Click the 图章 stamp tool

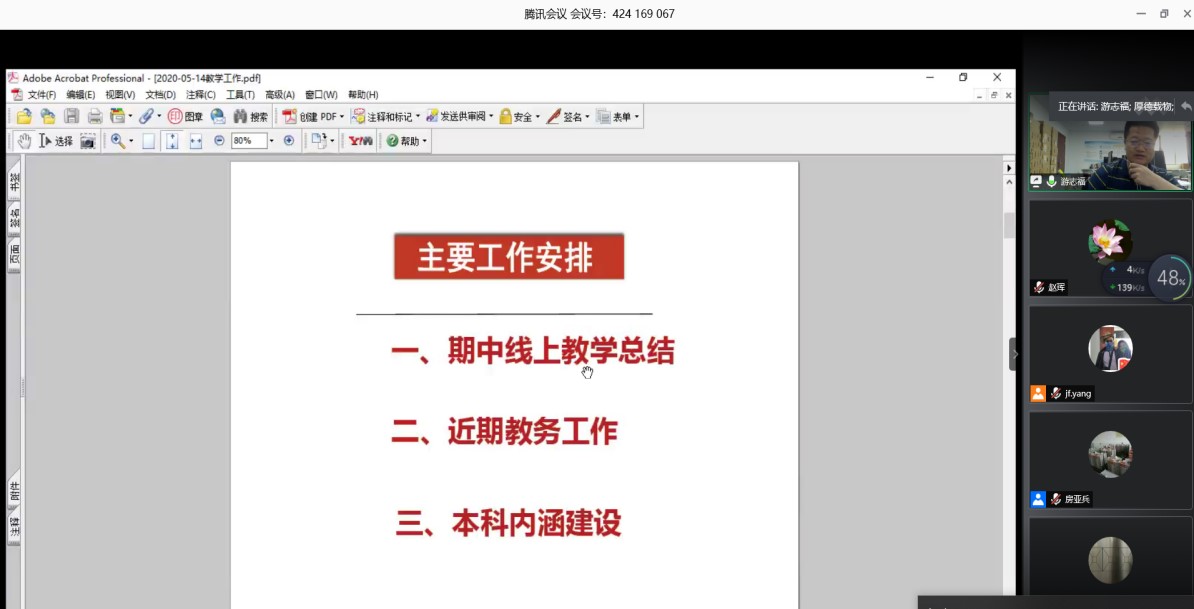(x=185, y=117)
